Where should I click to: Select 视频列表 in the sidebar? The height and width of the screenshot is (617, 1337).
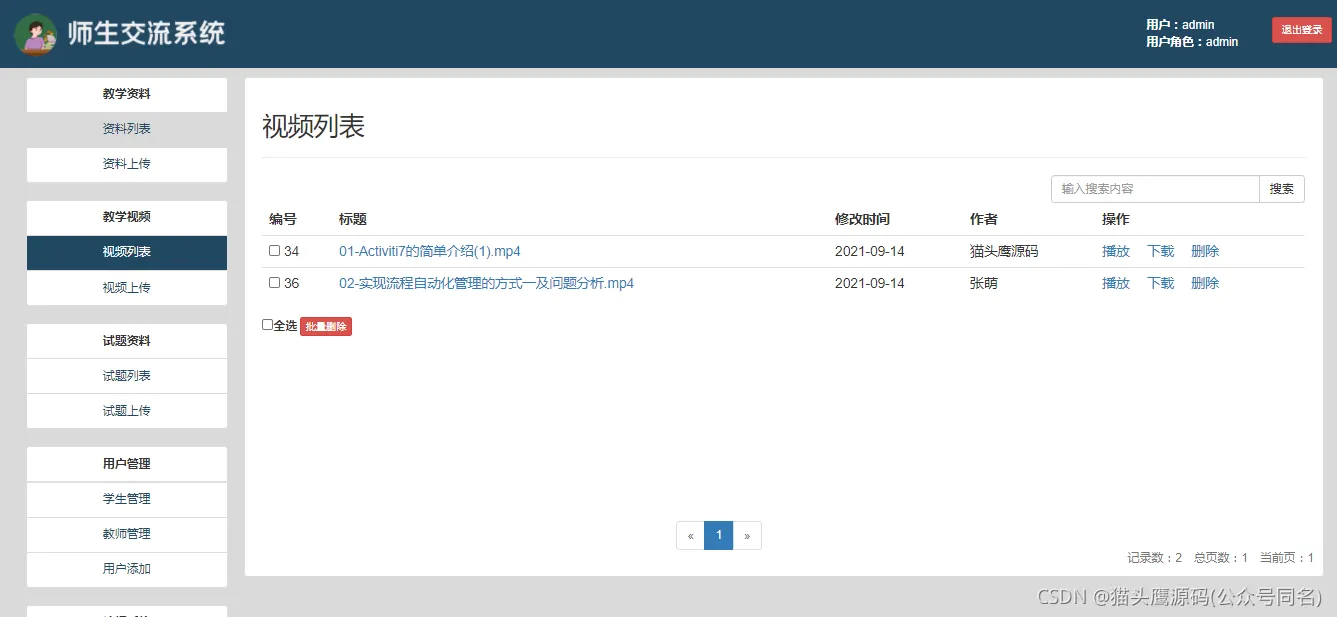tap(127, 252)
